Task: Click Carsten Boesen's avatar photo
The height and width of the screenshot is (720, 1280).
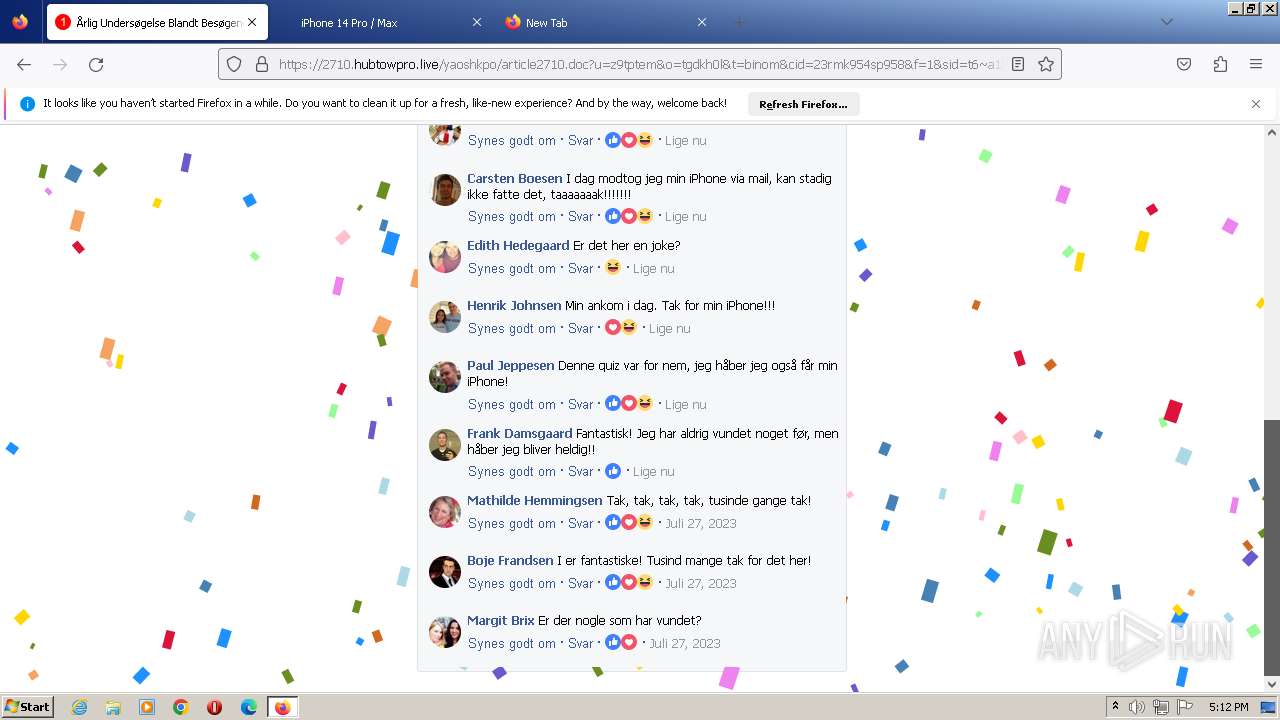Action: (445, 189)
